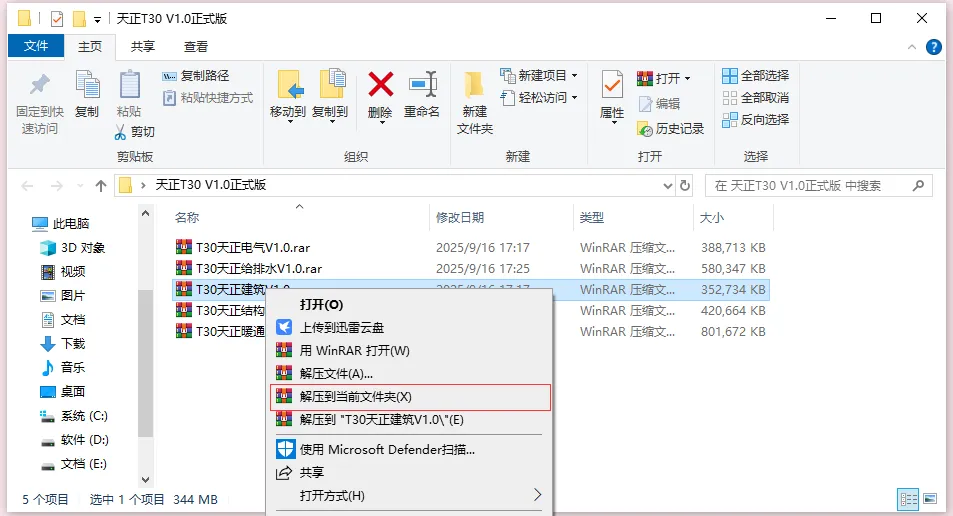The height and width of the screenshot is (516, 953).
Task: Switch to Share (共享) ribbon tab
Action: click(x=143, y=47)
